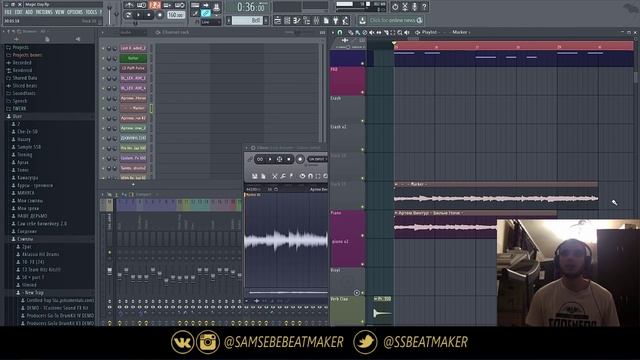Toggle channel rack graph editor icon
Screen dimensions: 640x360
322,32
